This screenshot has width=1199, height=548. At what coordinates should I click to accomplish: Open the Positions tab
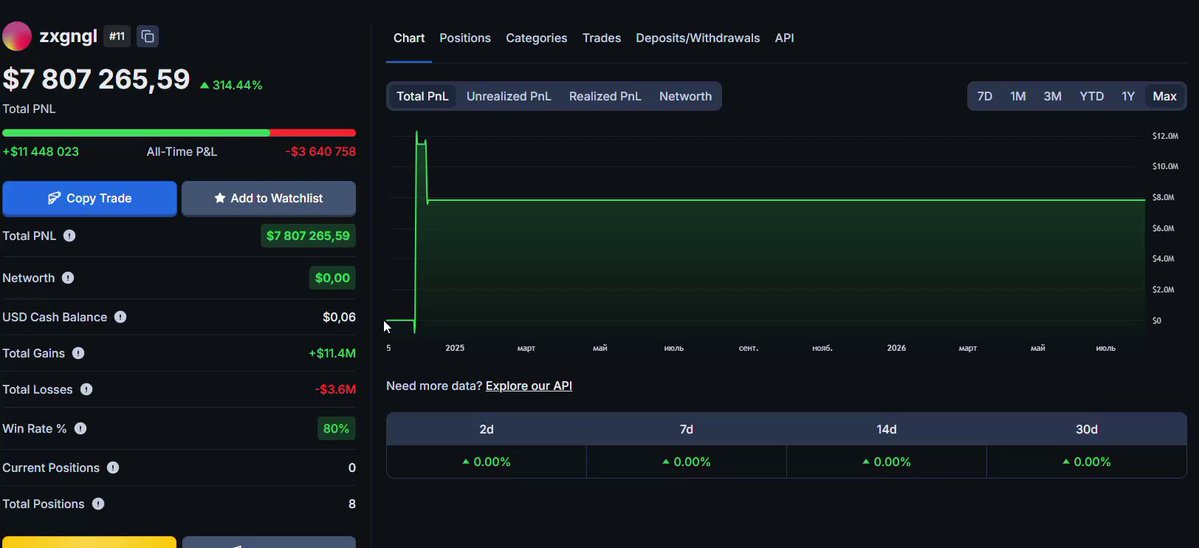click(465, 38)
